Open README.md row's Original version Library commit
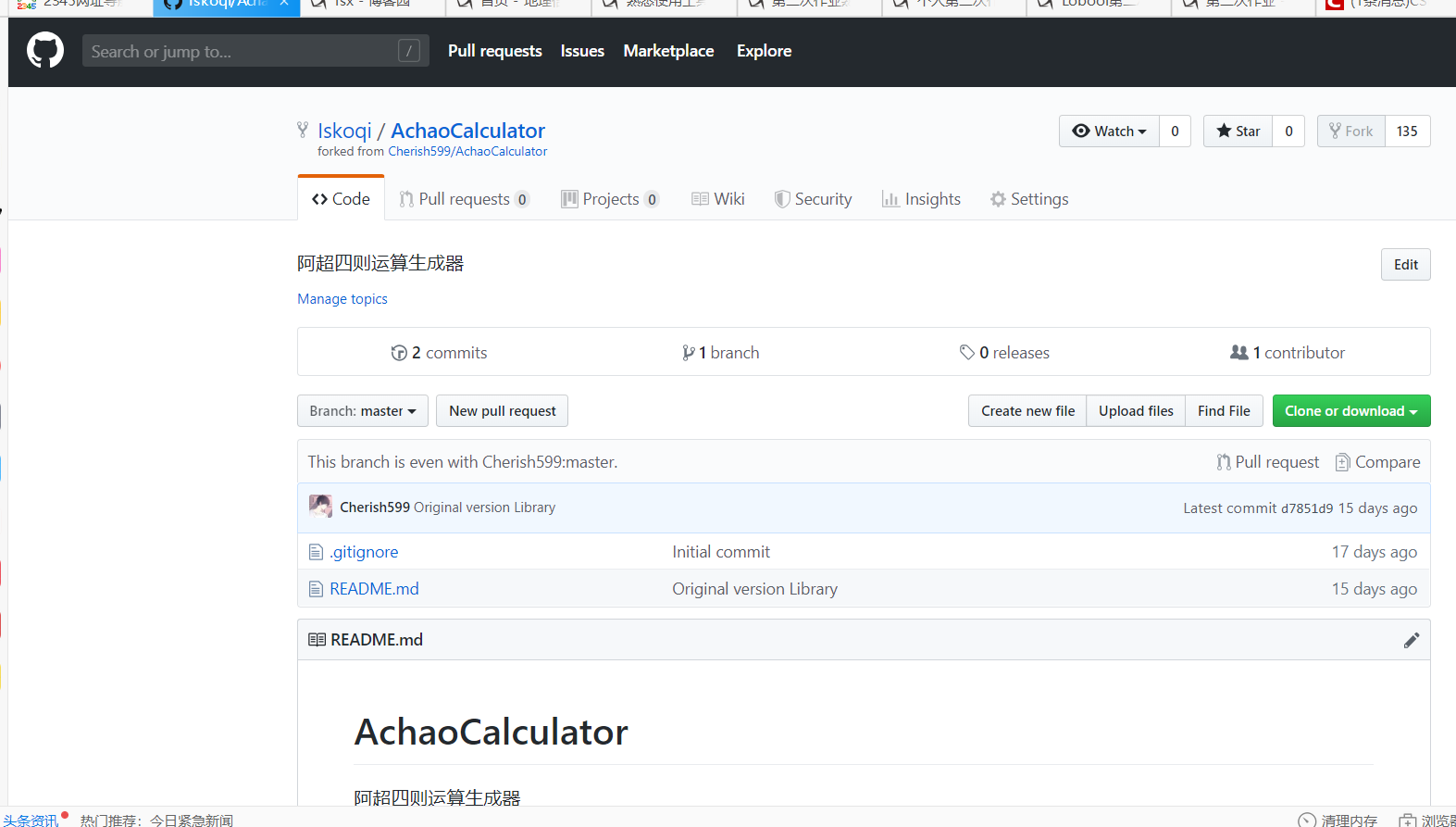 click(754, 589)
